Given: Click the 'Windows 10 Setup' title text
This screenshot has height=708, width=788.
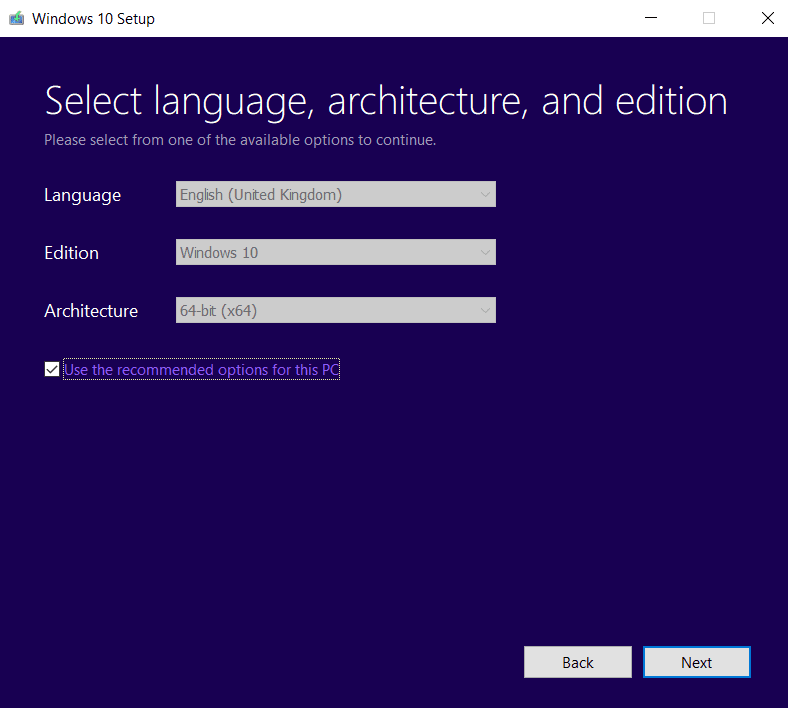Looking at the screenshot, I should (x=93, y=19).
